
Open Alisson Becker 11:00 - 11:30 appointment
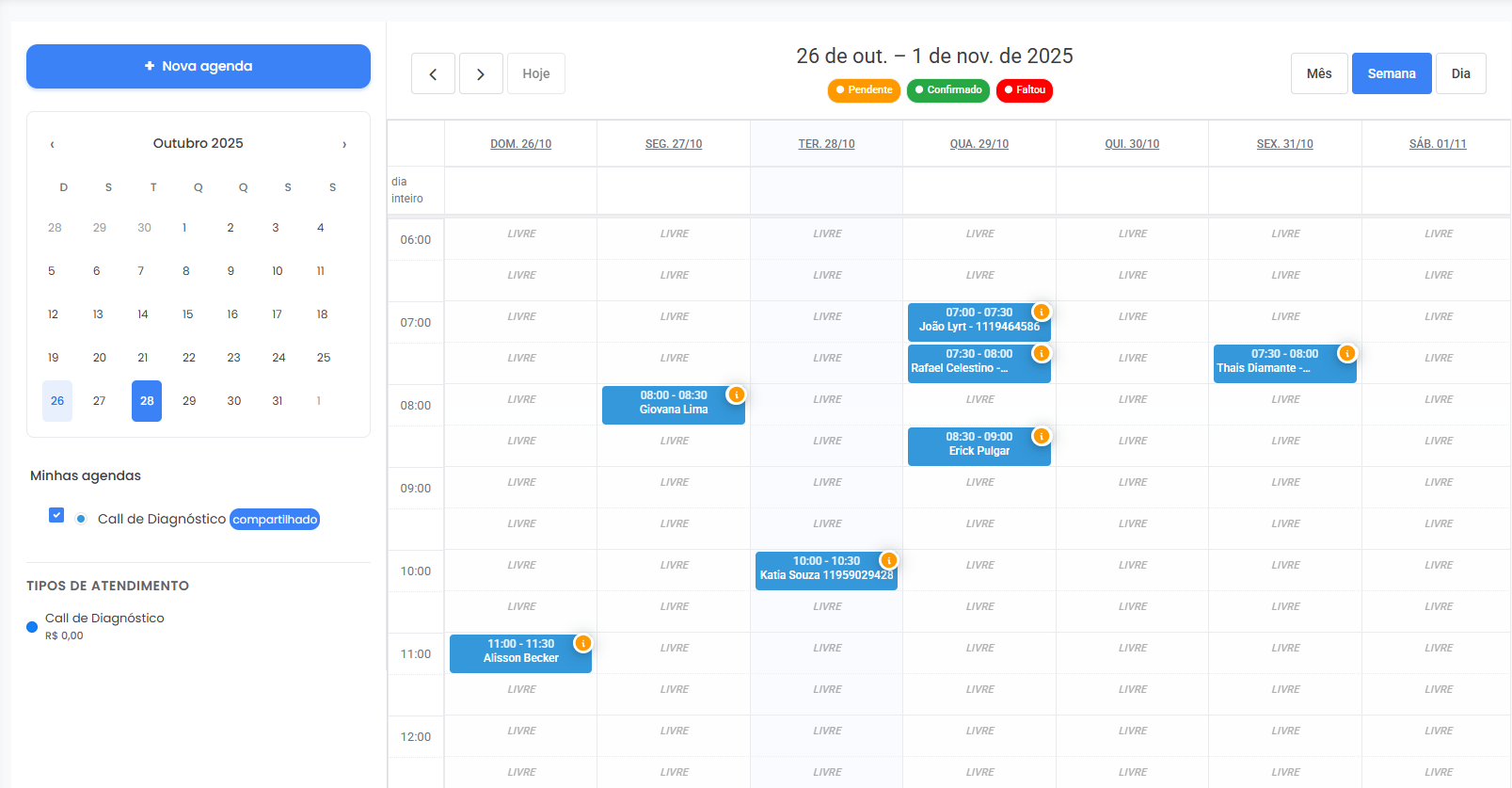coord(520,651)
